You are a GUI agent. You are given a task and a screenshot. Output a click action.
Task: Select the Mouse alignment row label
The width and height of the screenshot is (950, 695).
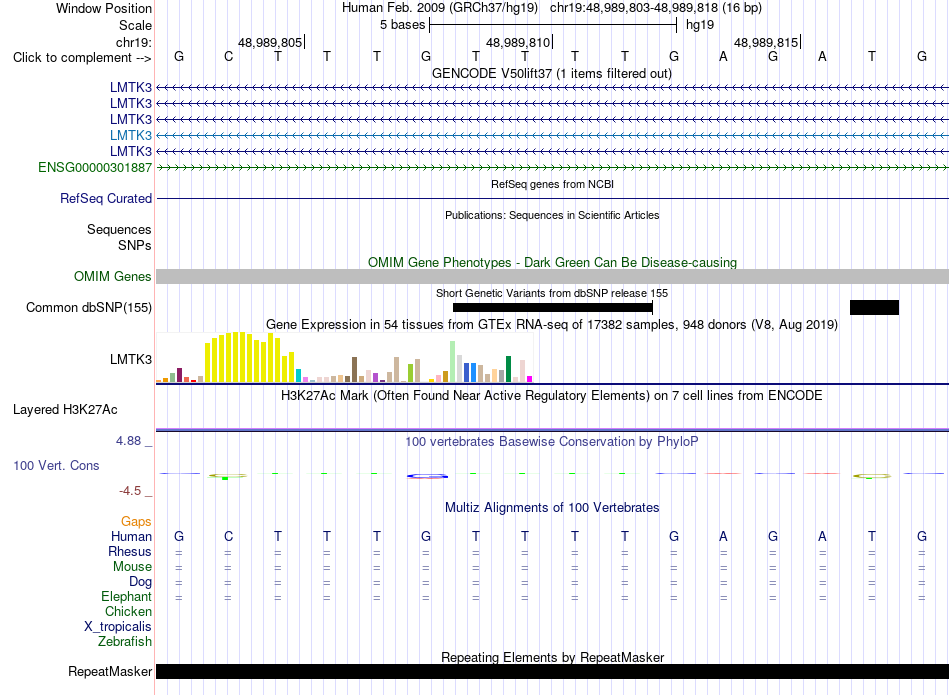click(132, 567)
